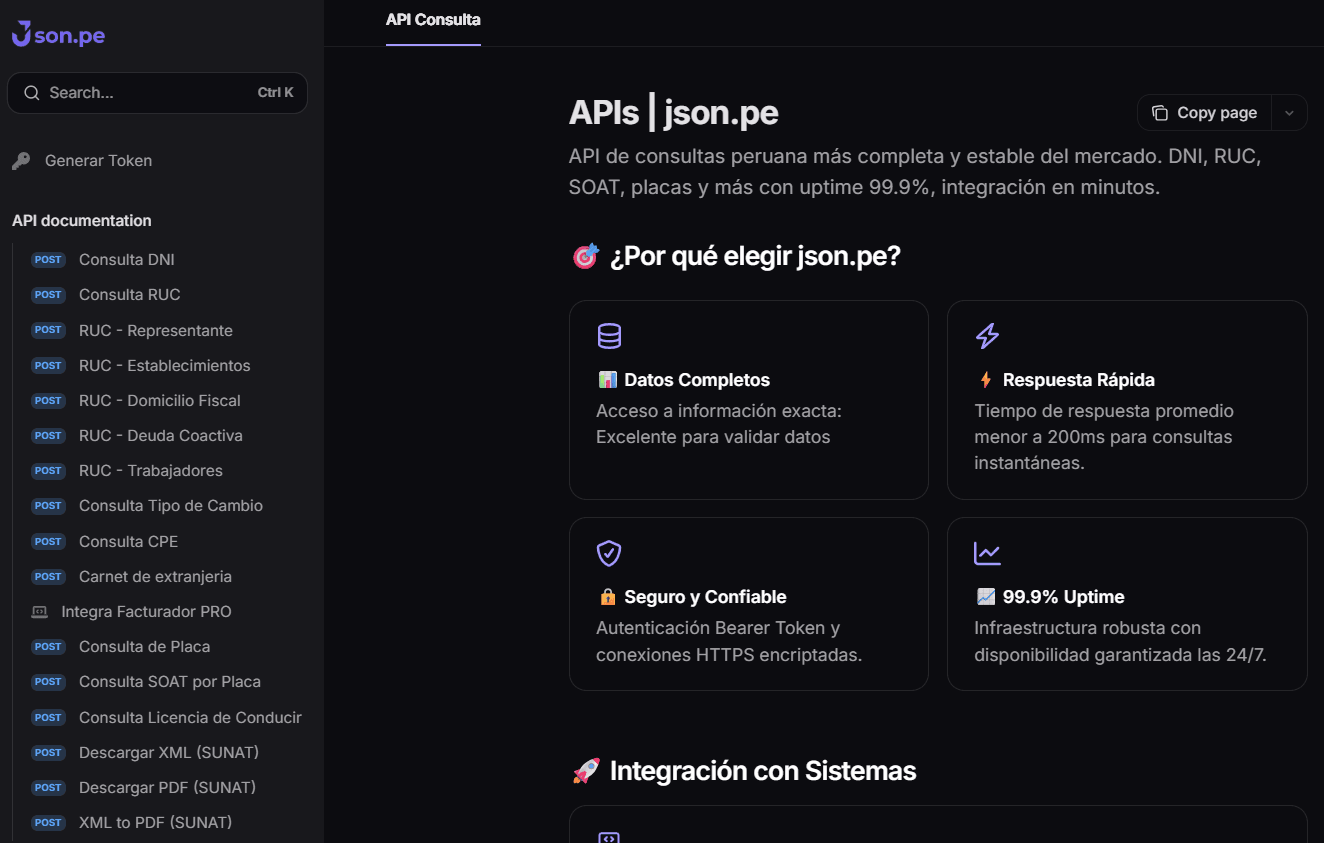The width and height of the screenshot is (1324, 843).
Task: Click the chart icon on the 99.9% Uptime card
Action: 987,552
